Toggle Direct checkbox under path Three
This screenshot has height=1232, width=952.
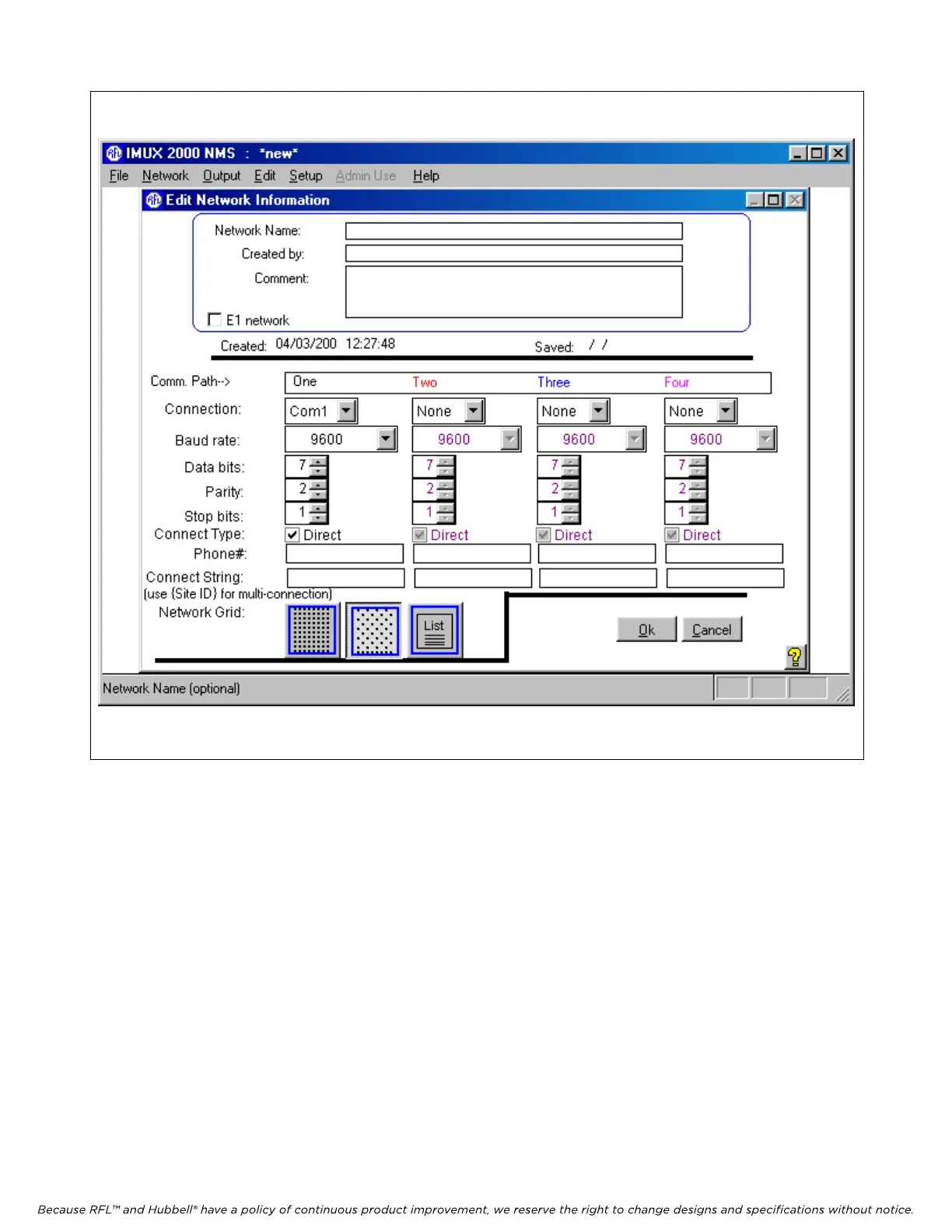click(x=544, y=535)
